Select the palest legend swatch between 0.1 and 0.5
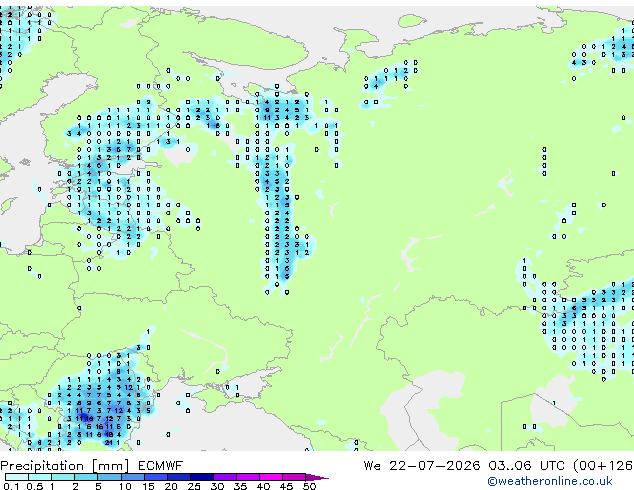 click(17, 477)
